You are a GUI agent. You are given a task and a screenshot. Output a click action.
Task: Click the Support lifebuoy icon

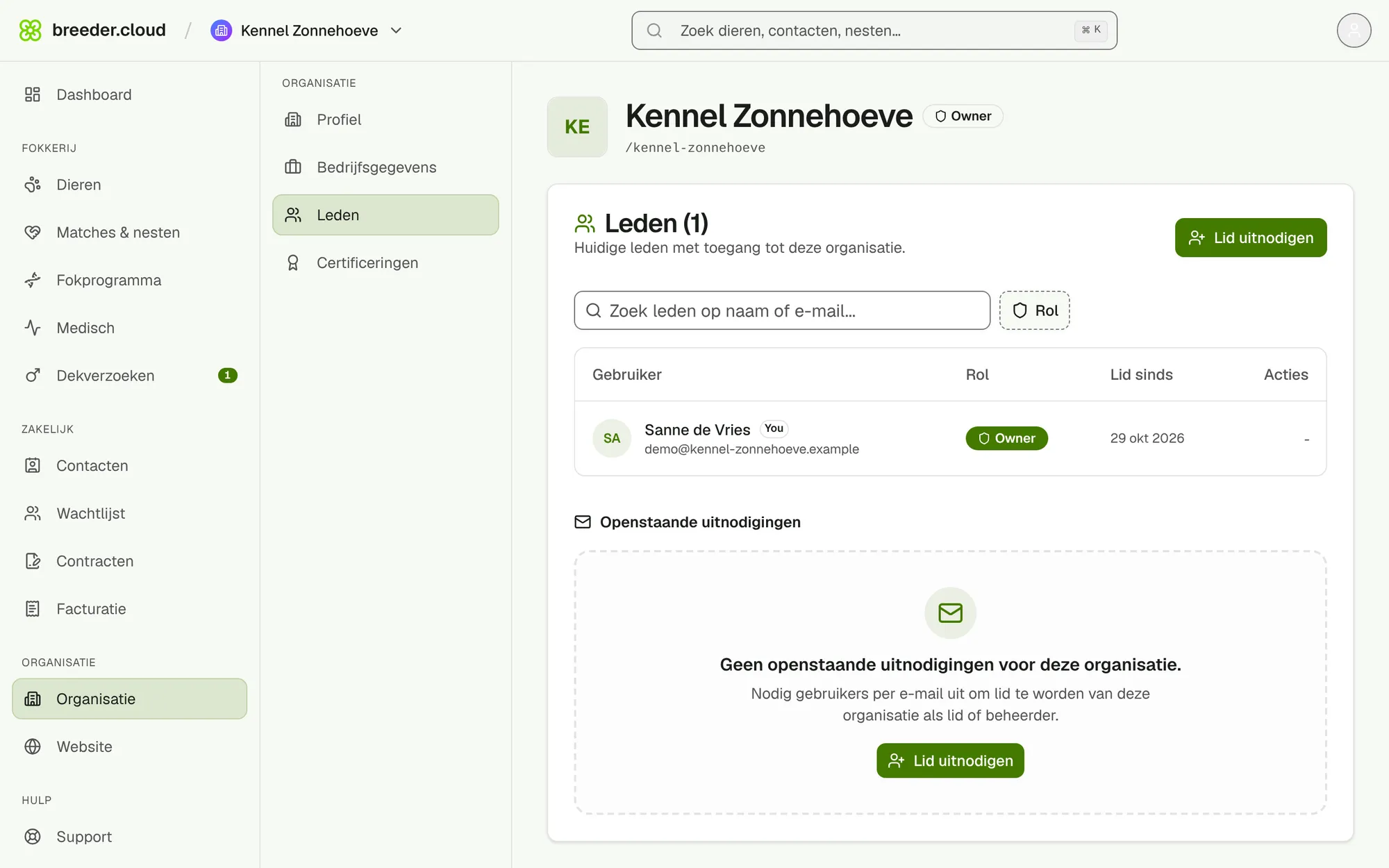point(33,837)
